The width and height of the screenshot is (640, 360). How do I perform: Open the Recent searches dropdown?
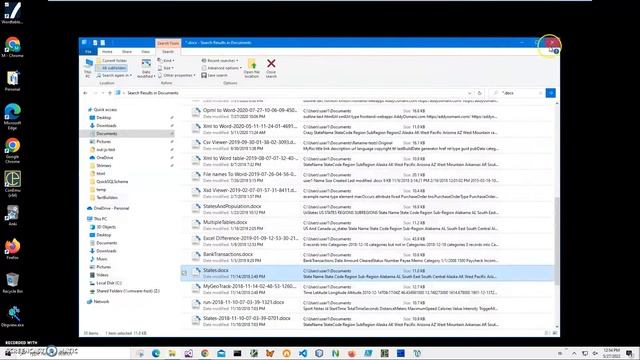click(x=220, y=60)
